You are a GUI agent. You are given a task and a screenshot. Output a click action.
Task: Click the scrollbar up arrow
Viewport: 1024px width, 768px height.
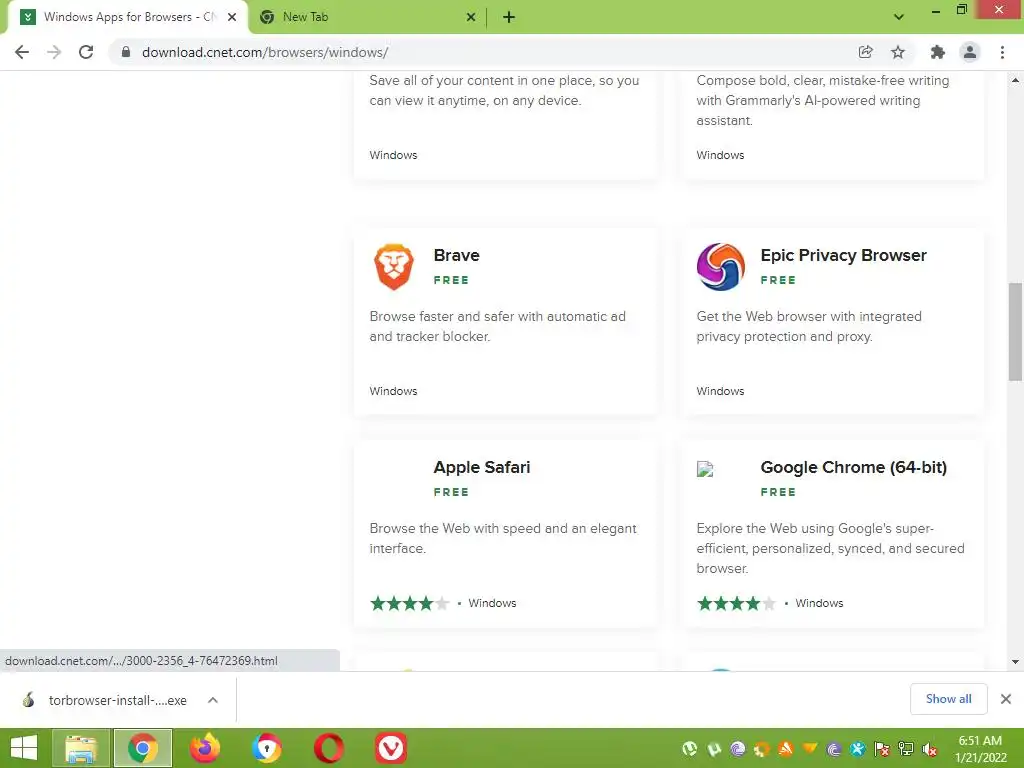pyautogui.click(x=1015, y=80)
